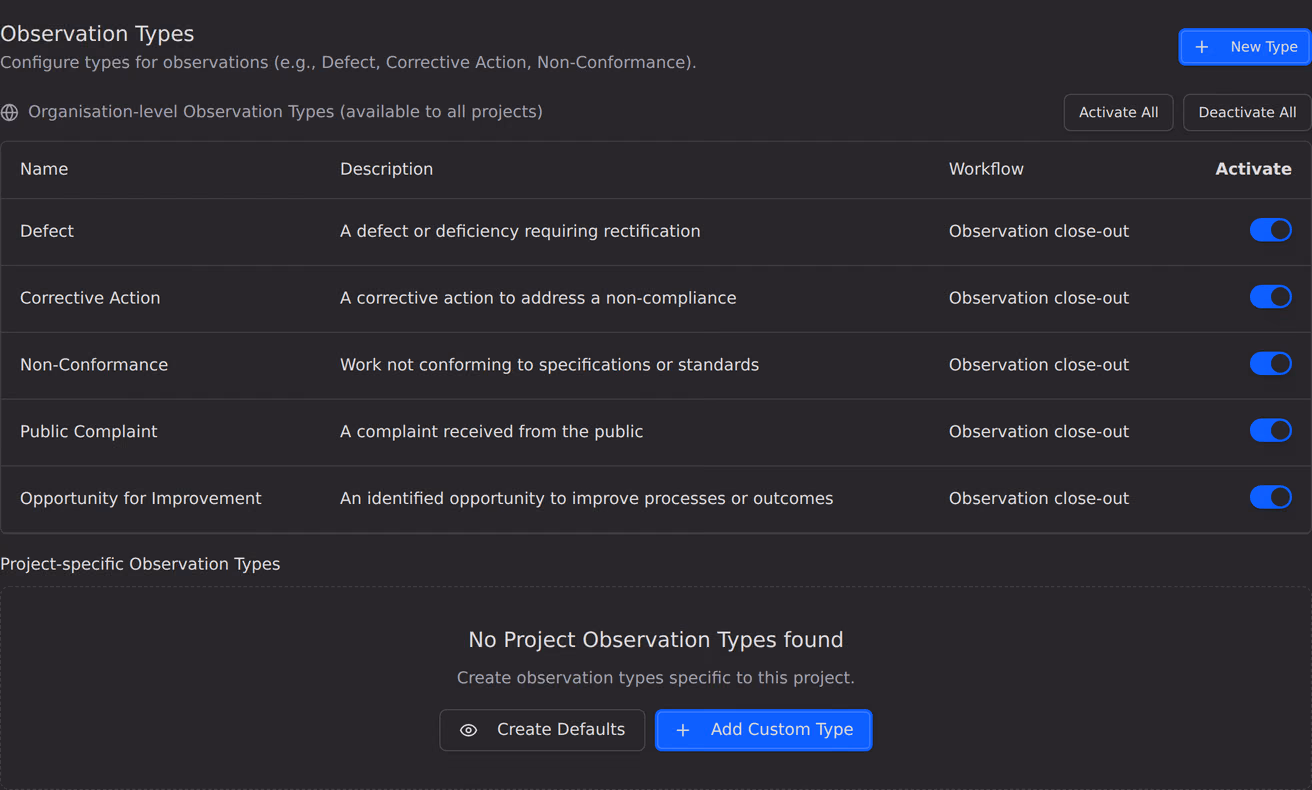Click the Description column header

pos(386,169)
